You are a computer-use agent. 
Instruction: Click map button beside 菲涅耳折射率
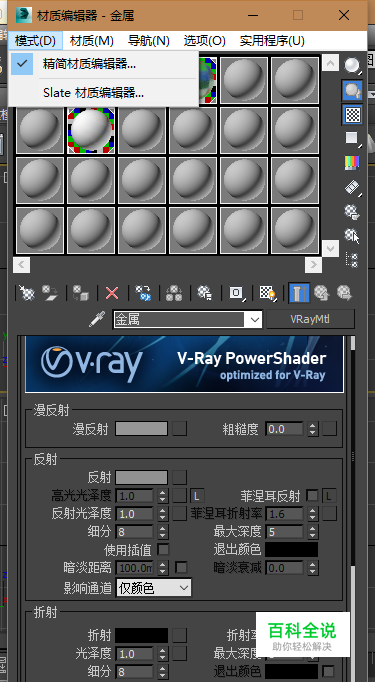point(329,514)
